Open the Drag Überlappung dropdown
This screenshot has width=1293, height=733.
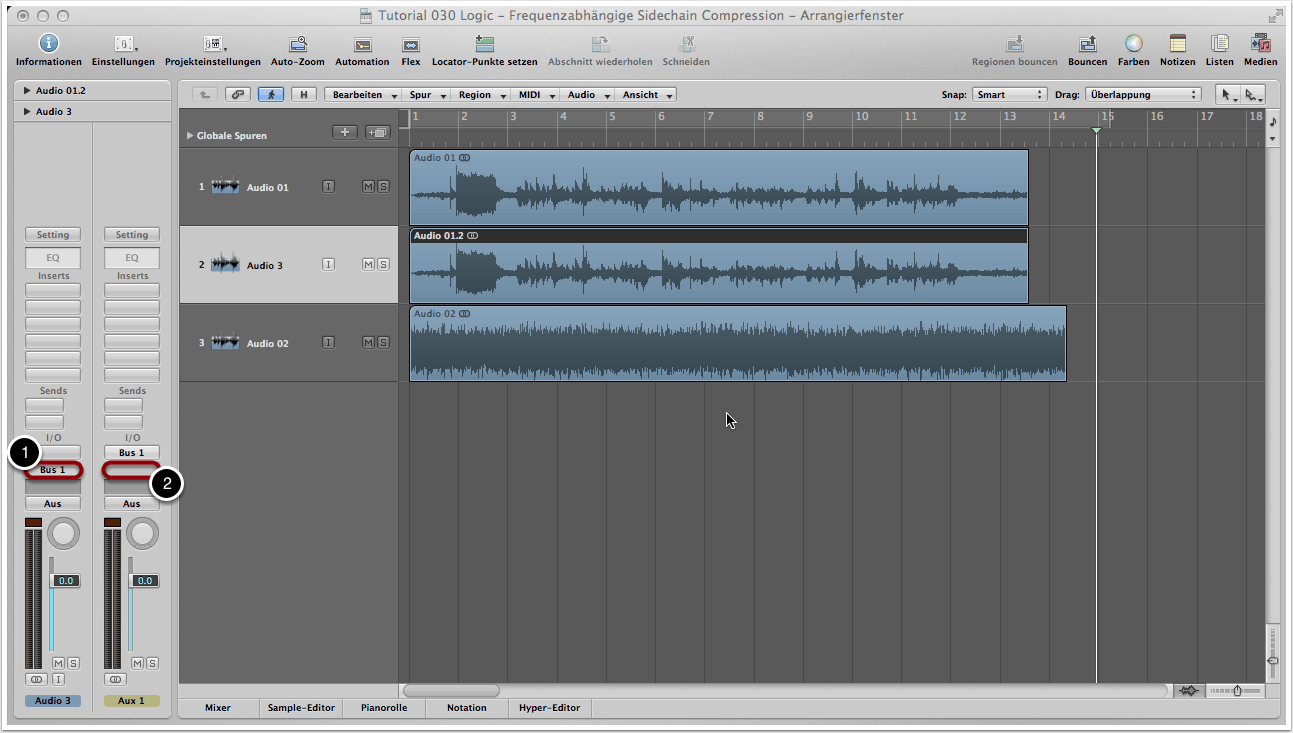click(x=1143, y=95)
